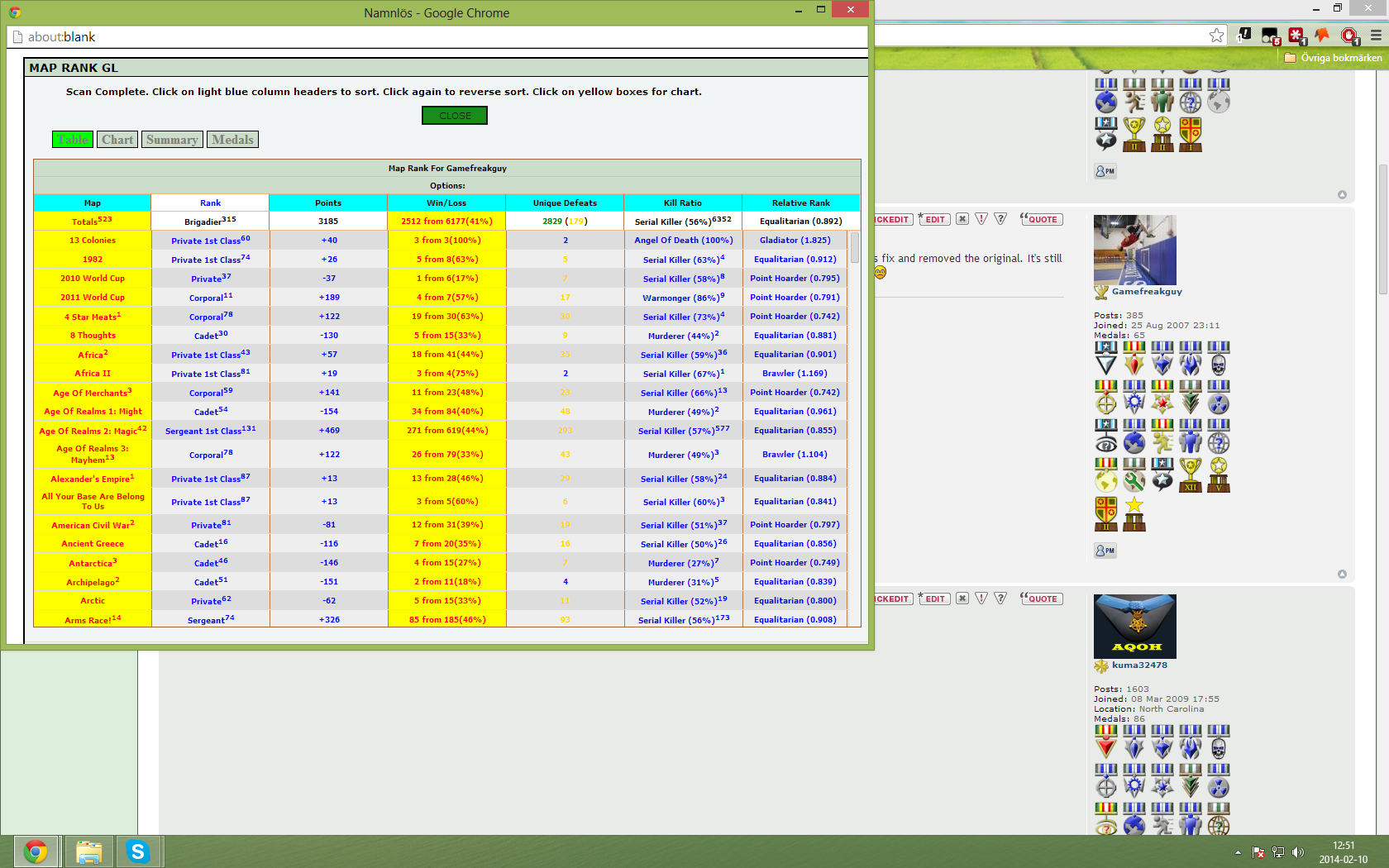
Task: Click the report exclamation icon on kuma32478's post
Action: pyautogui.click(x=981, y=599)
